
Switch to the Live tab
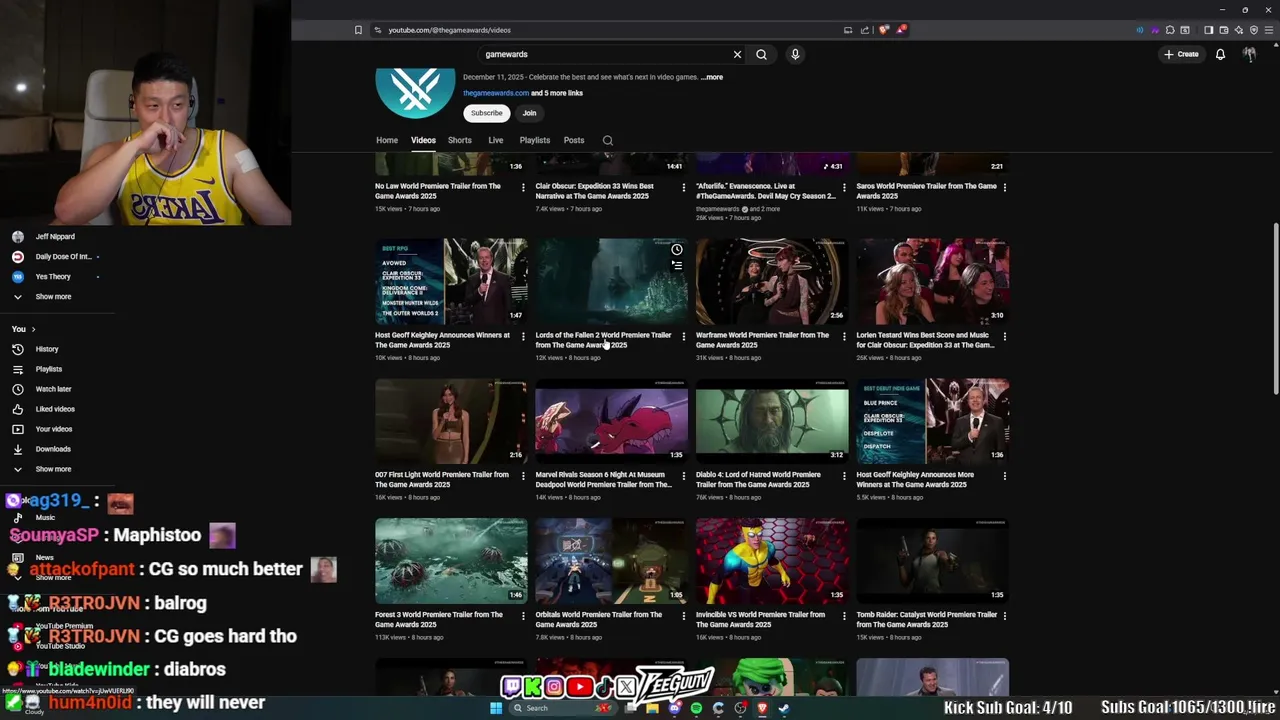(x=495, y=140)
